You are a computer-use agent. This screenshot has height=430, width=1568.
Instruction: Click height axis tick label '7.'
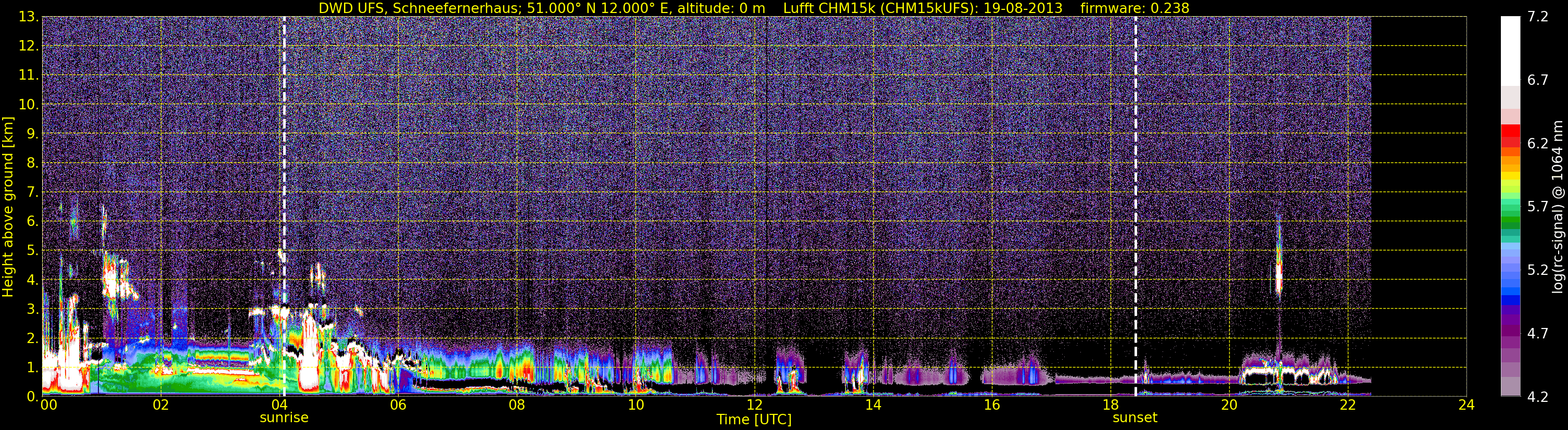32,193
